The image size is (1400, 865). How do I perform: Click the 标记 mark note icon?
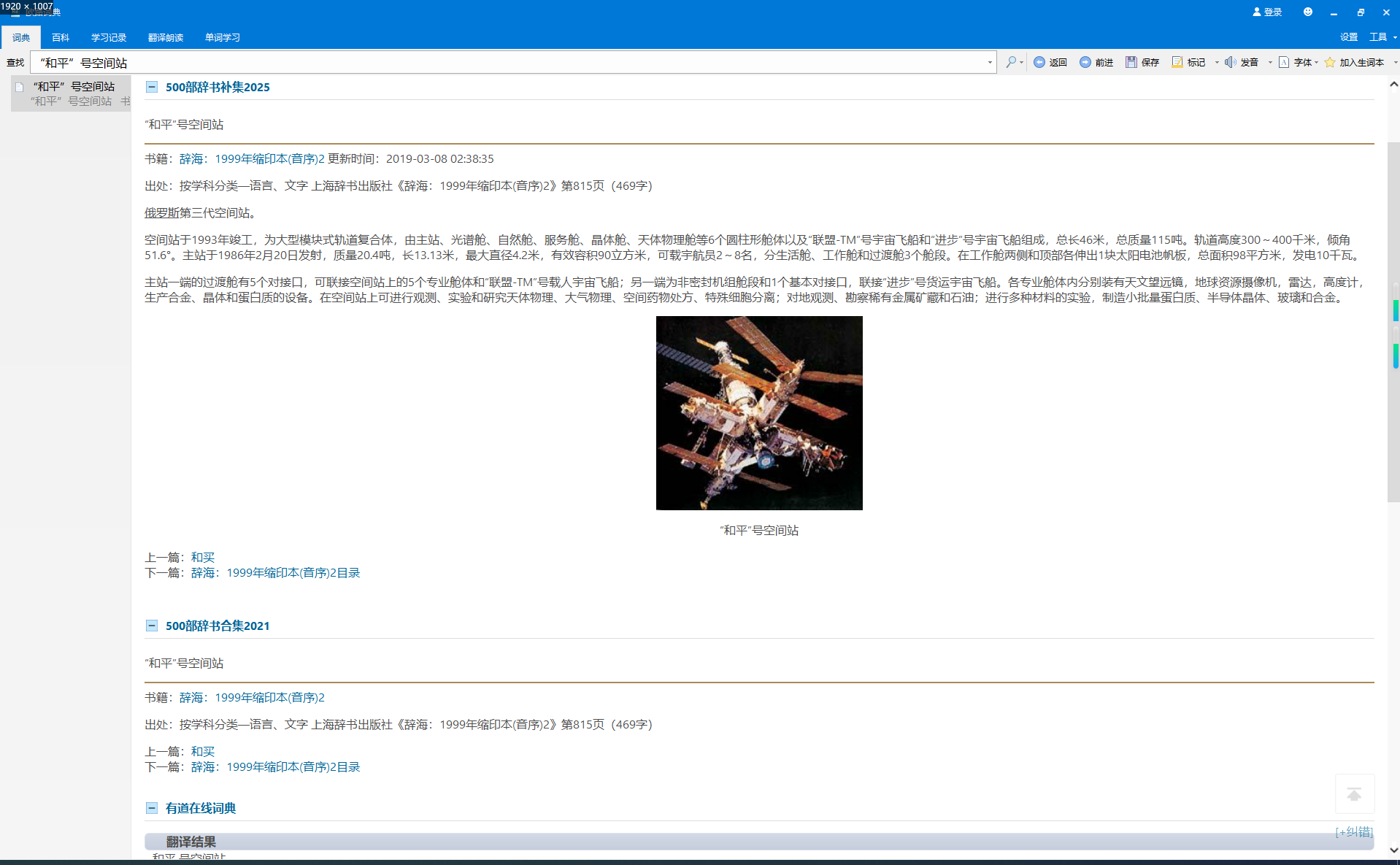point(1177,62)
